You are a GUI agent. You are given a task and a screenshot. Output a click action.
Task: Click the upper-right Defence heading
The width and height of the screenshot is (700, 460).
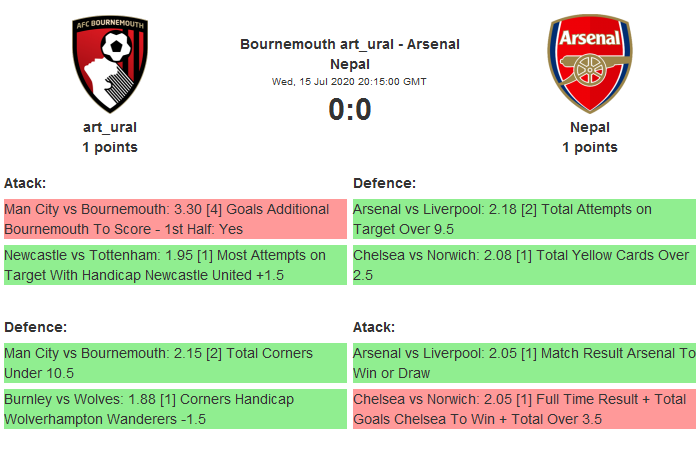tap(385, 183)
